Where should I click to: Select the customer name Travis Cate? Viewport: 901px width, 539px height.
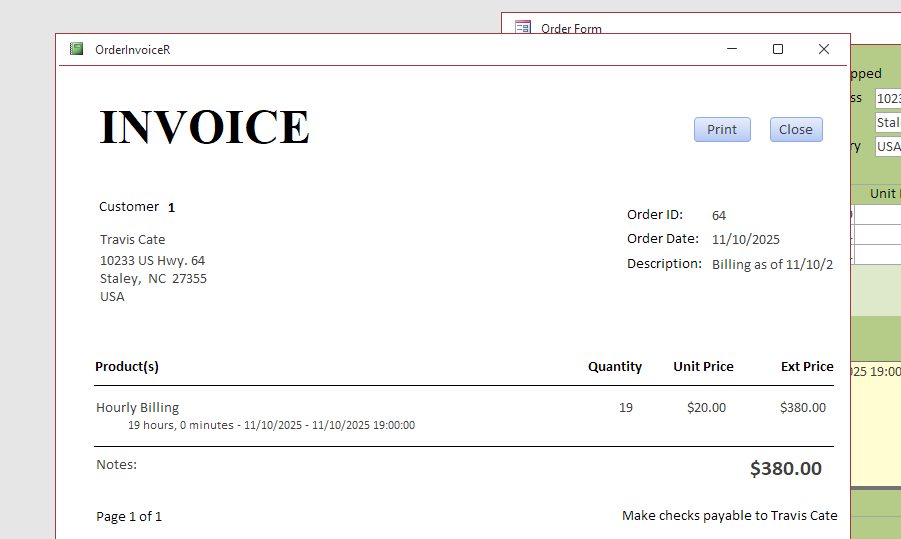pos(133,239)
